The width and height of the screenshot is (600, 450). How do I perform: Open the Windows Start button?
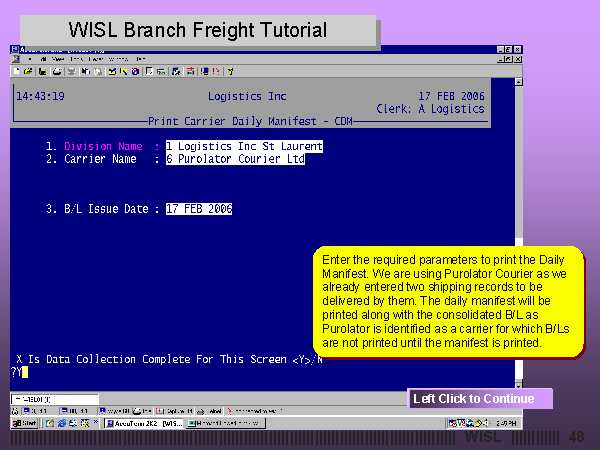click(x=24, y=423)
